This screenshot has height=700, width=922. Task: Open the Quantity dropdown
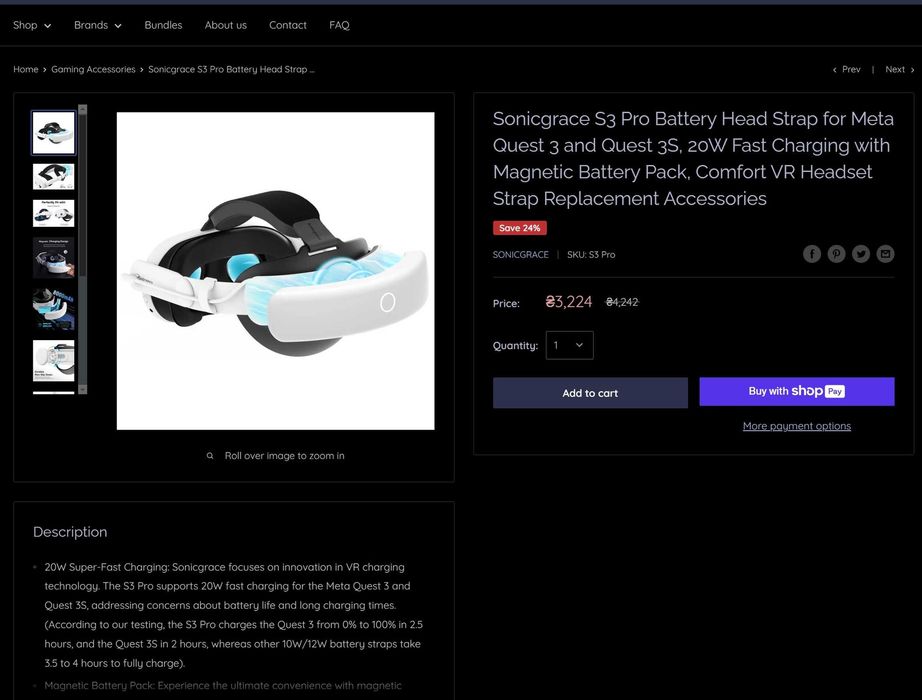pos(569,345)
